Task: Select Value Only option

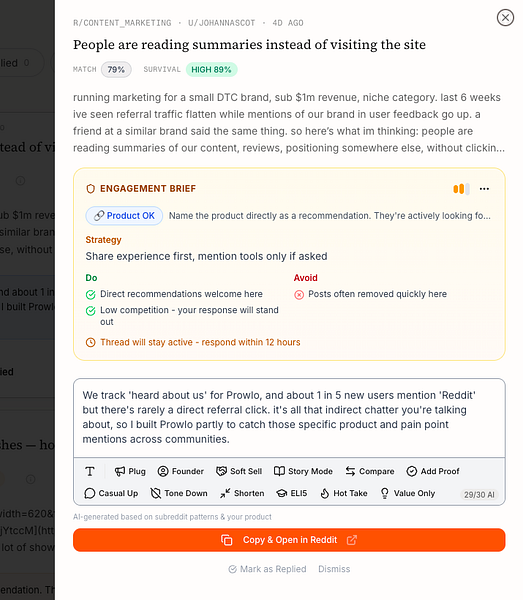Action: [x=408, y=493]
